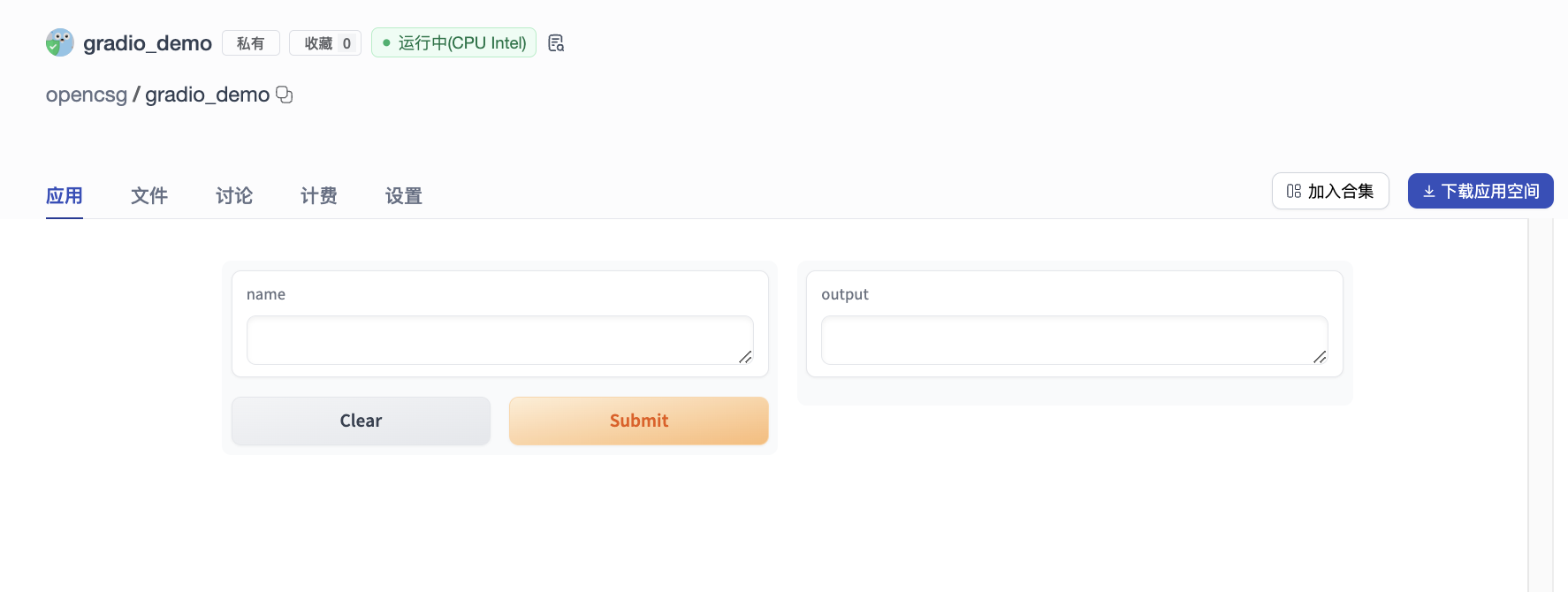Click the download arrow icon in 下载应用空间

click(x=1428, y=192)
